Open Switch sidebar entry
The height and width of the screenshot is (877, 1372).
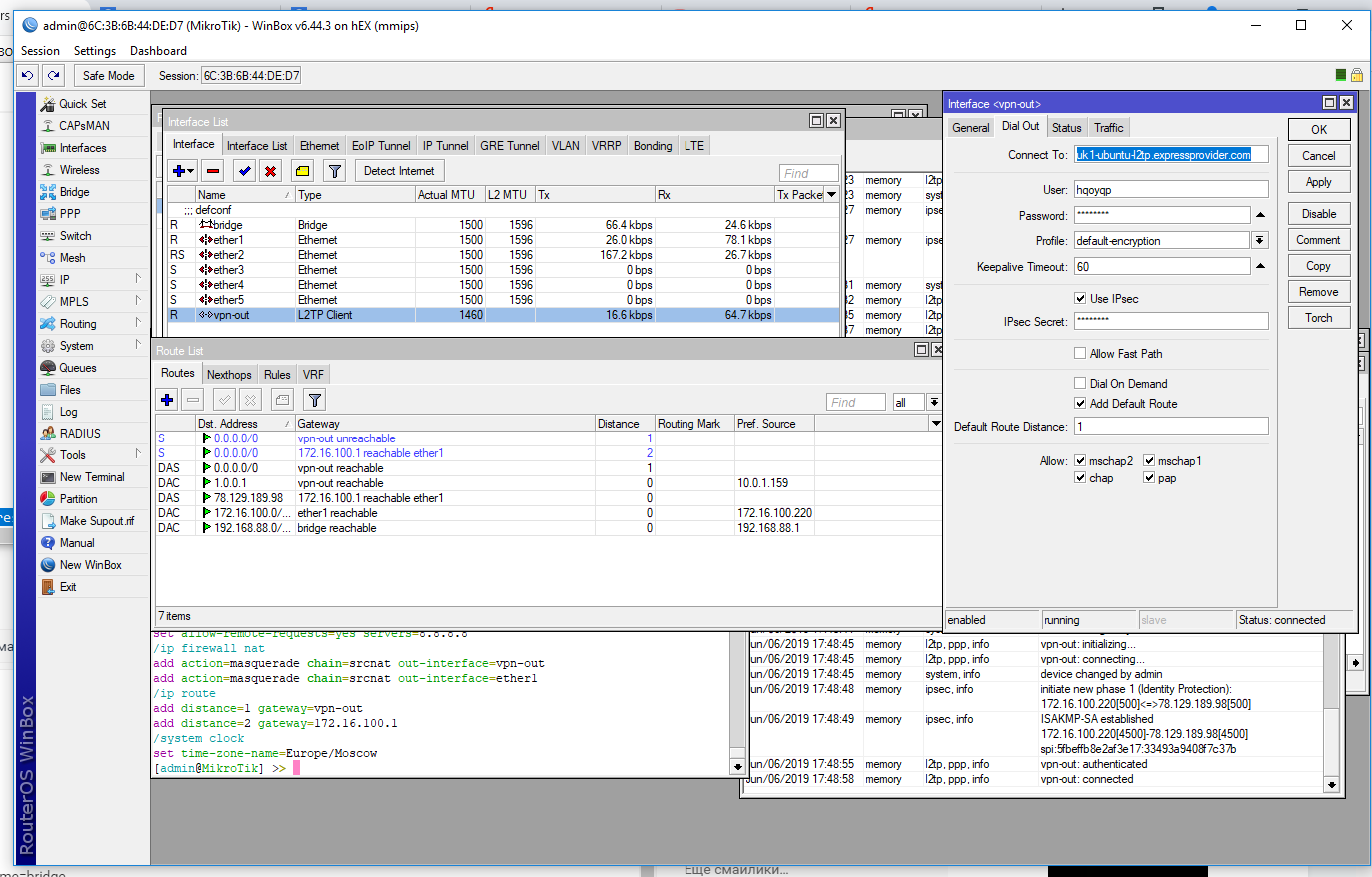[x=75, y=236]
